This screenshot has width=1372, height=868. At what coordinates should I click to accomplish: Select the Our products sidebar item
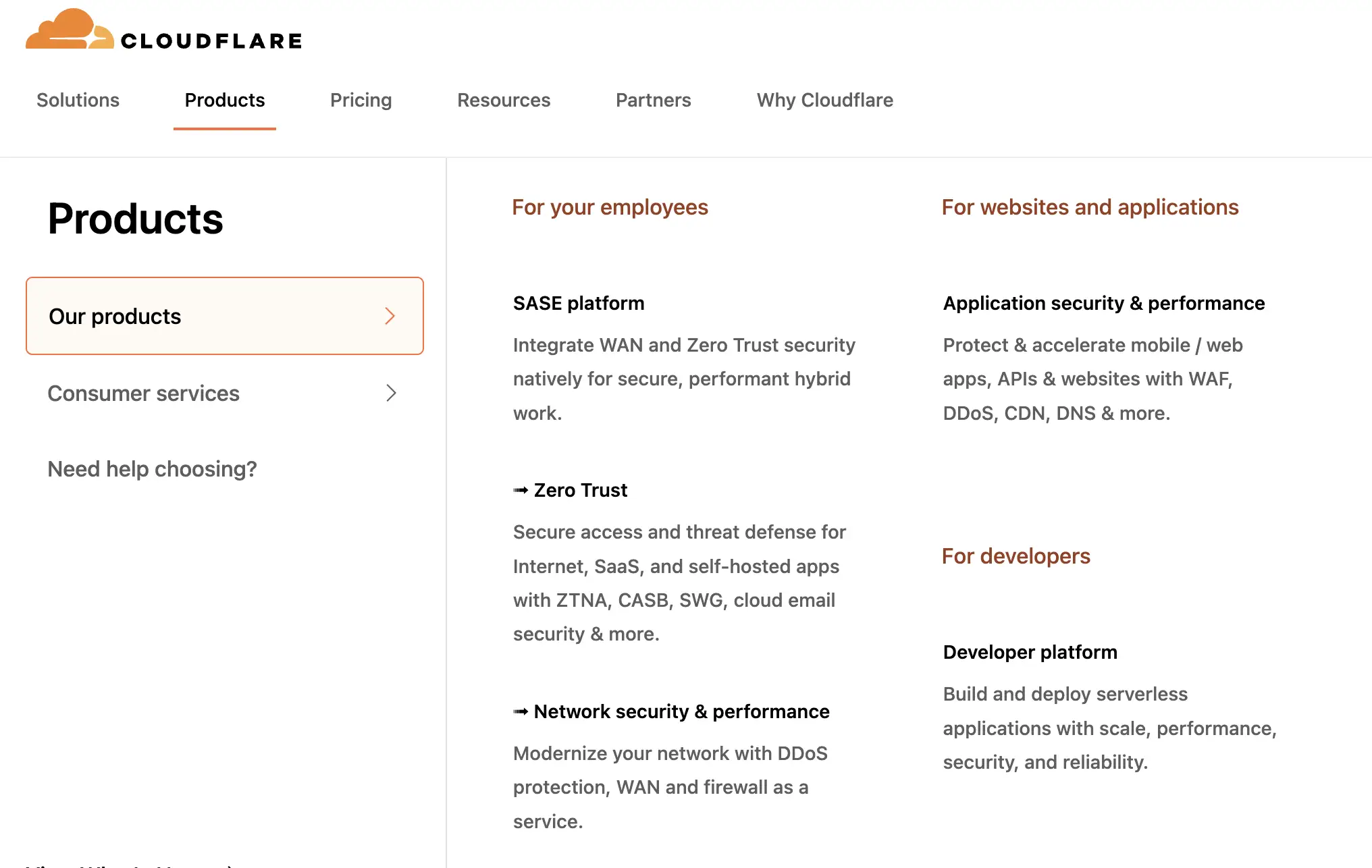115,316
